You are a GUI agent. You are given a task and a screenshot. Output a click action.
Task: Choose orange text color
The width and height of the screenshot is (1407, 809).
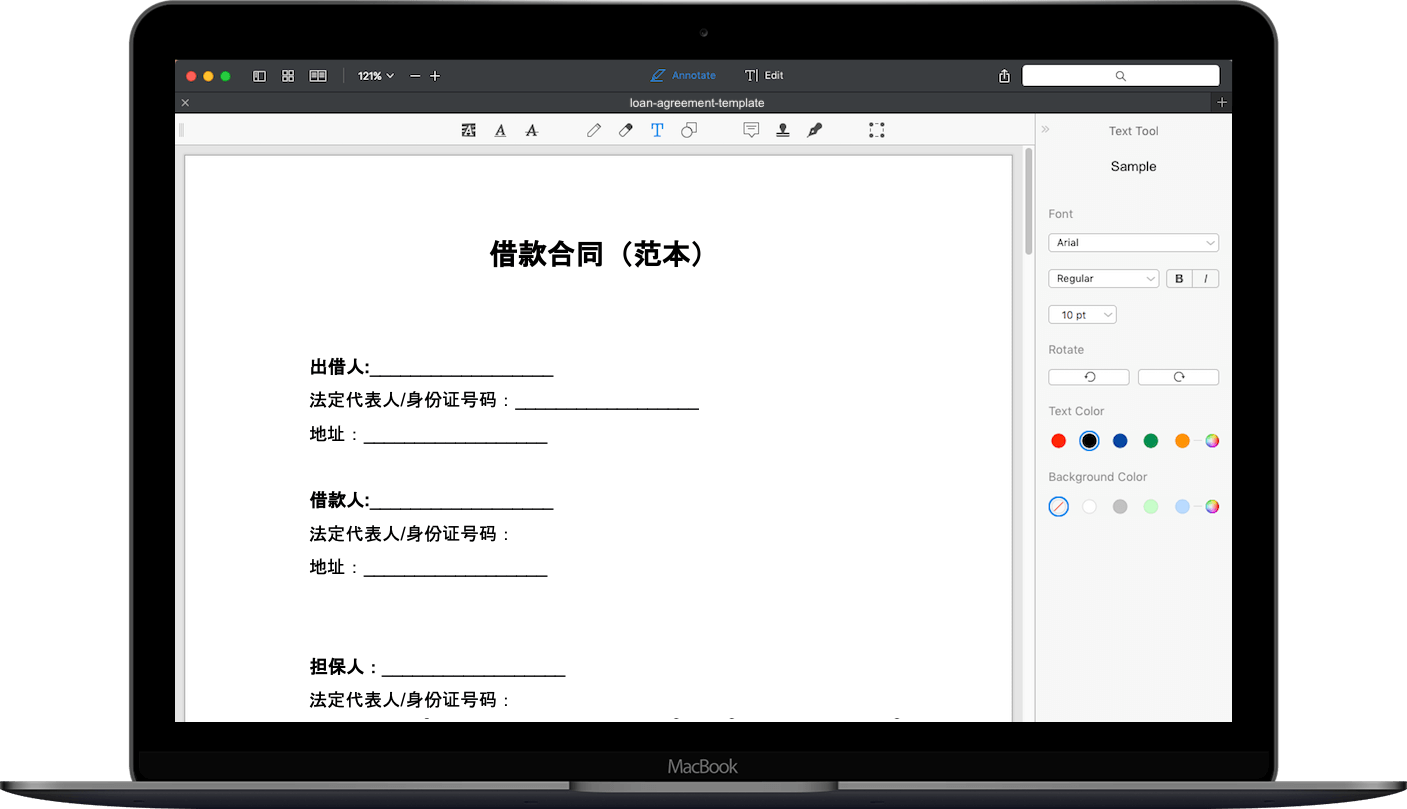1182,441
